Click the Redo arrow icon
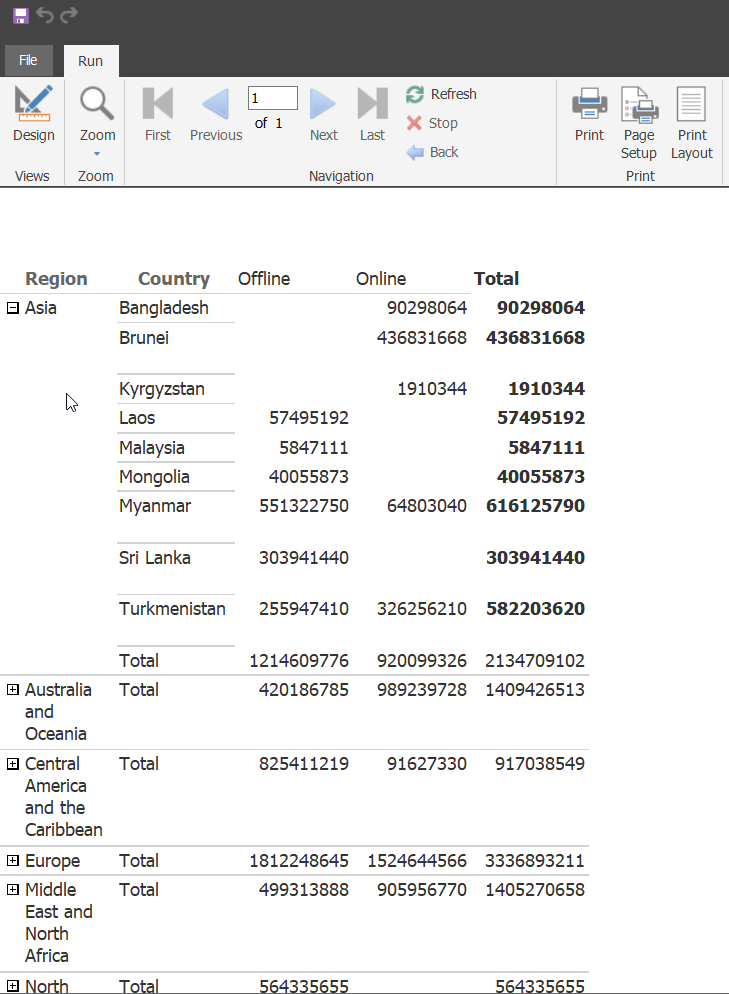Screen dimensions: 729x994 click(69, 14)
